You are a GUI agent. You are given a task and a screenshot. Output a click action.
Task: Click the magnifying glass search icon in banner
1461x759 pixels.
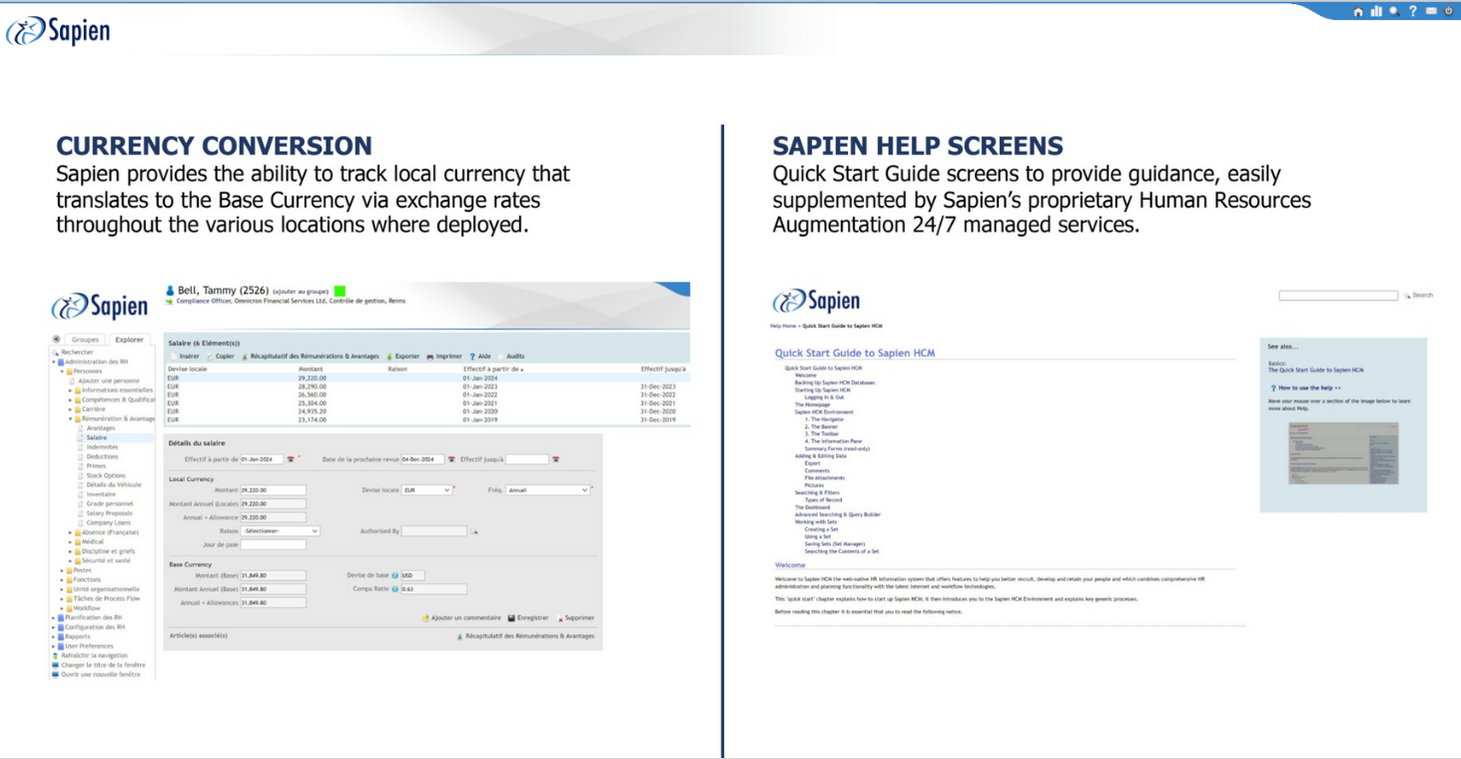pyautogui.click(x=1394, y=12)
